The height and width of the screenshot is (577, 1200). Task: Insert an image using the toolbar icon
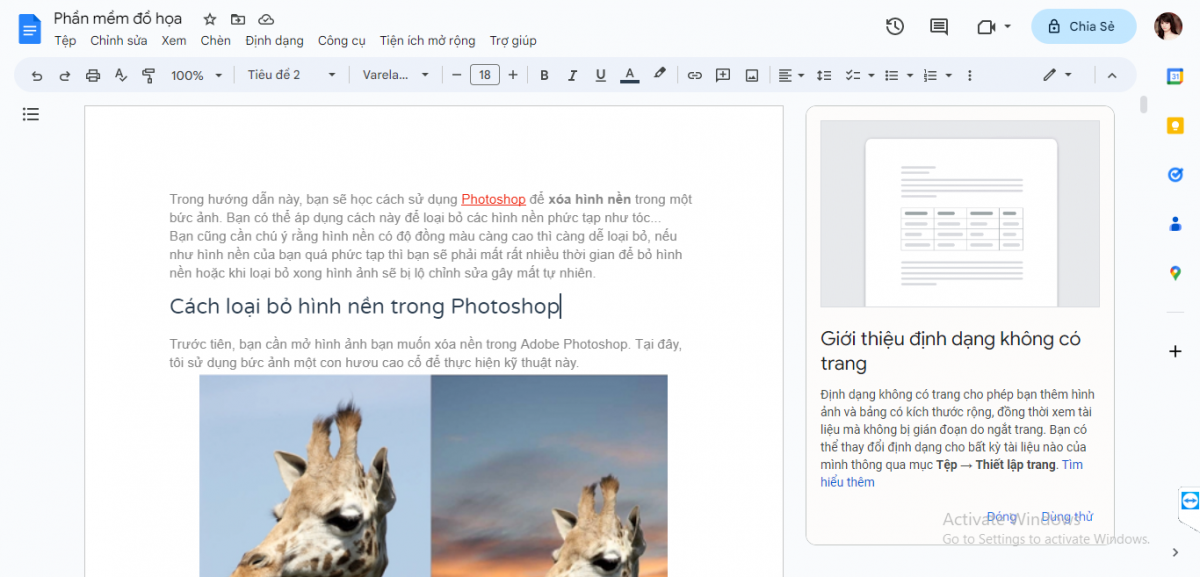[x=751, y=75]
